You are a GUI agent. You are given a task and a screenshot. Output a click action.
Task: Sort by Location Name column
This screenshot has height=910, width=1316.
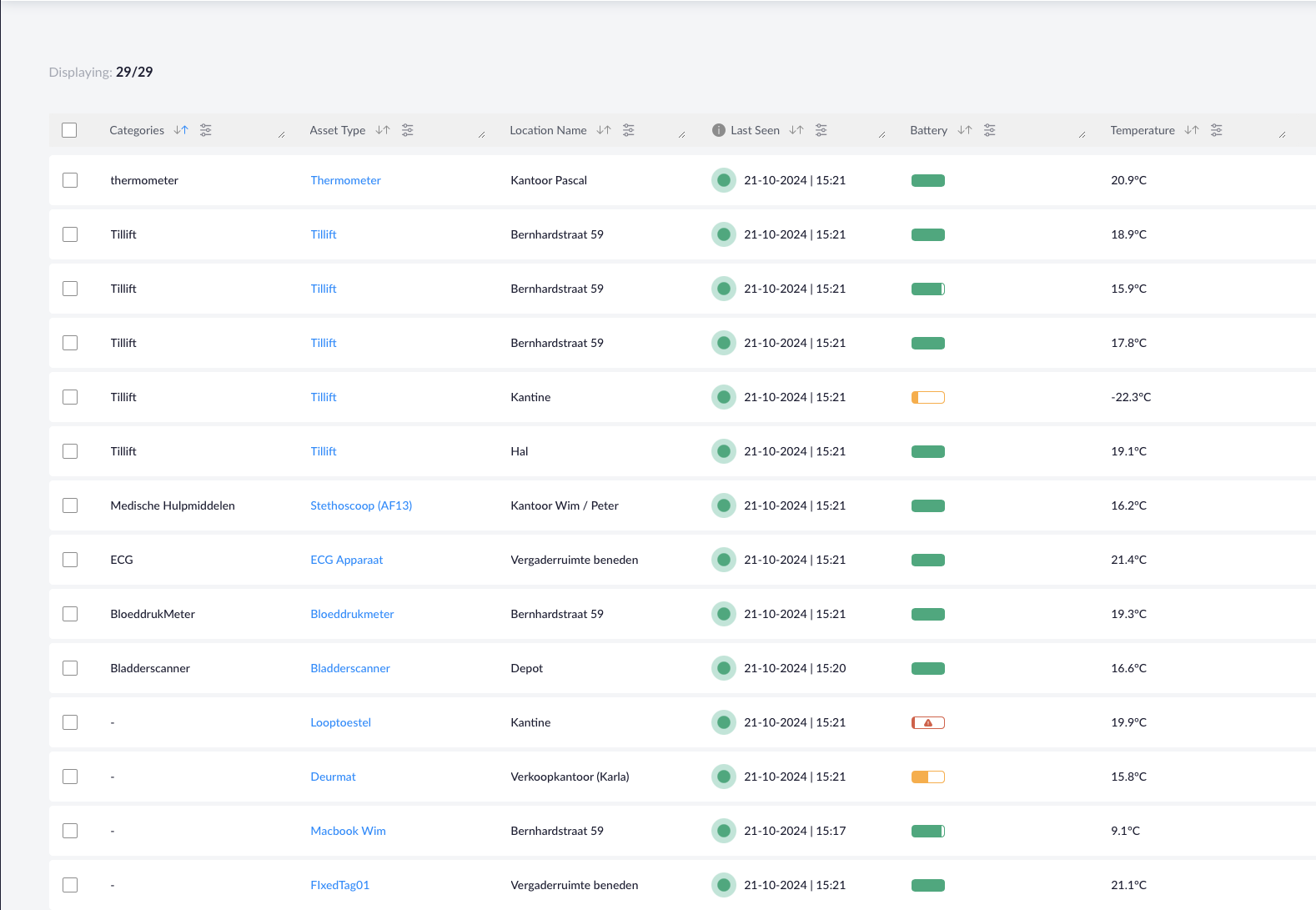604,130
